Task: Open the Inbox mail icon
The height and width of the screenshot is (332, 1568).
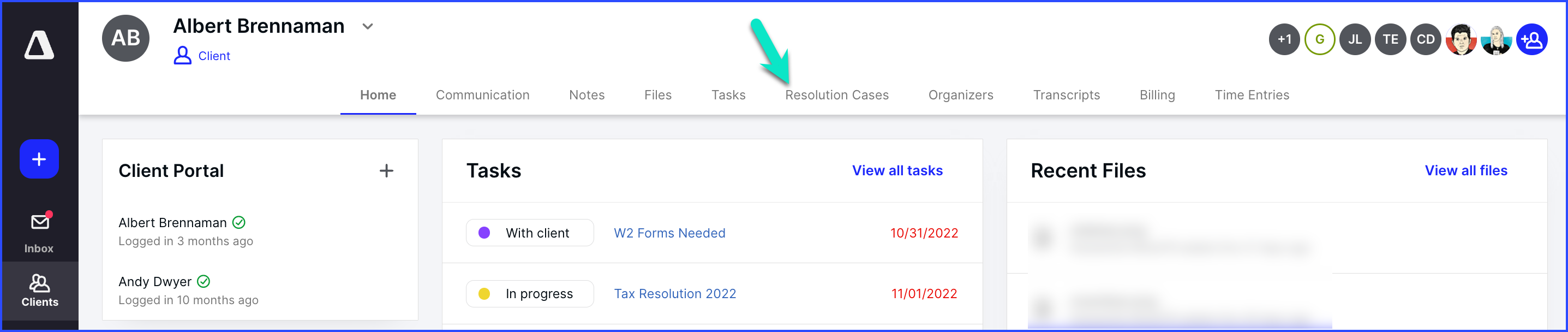Action: pos(40,222)
